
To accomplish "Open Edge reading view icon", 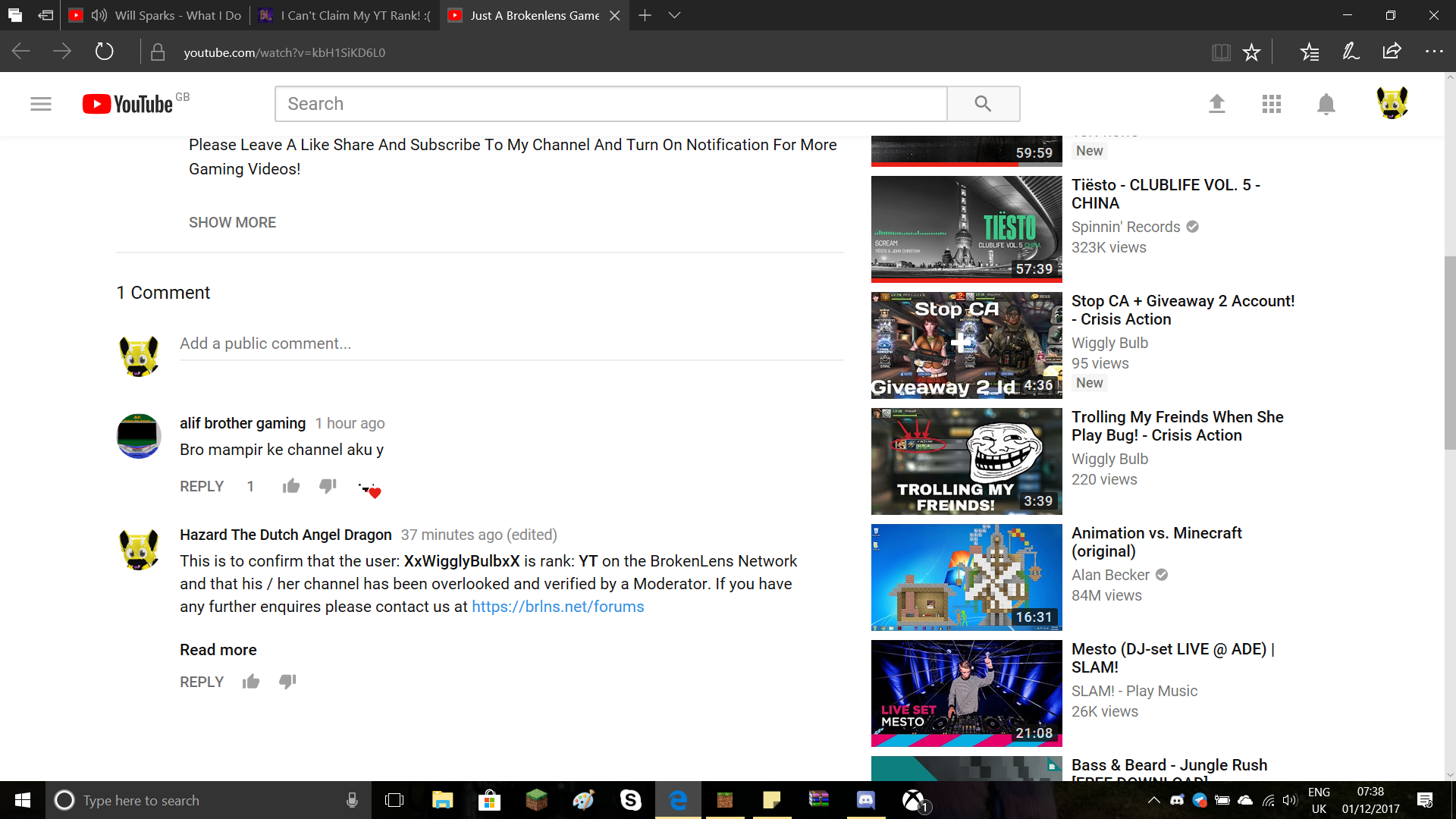I will [1221, 52].
